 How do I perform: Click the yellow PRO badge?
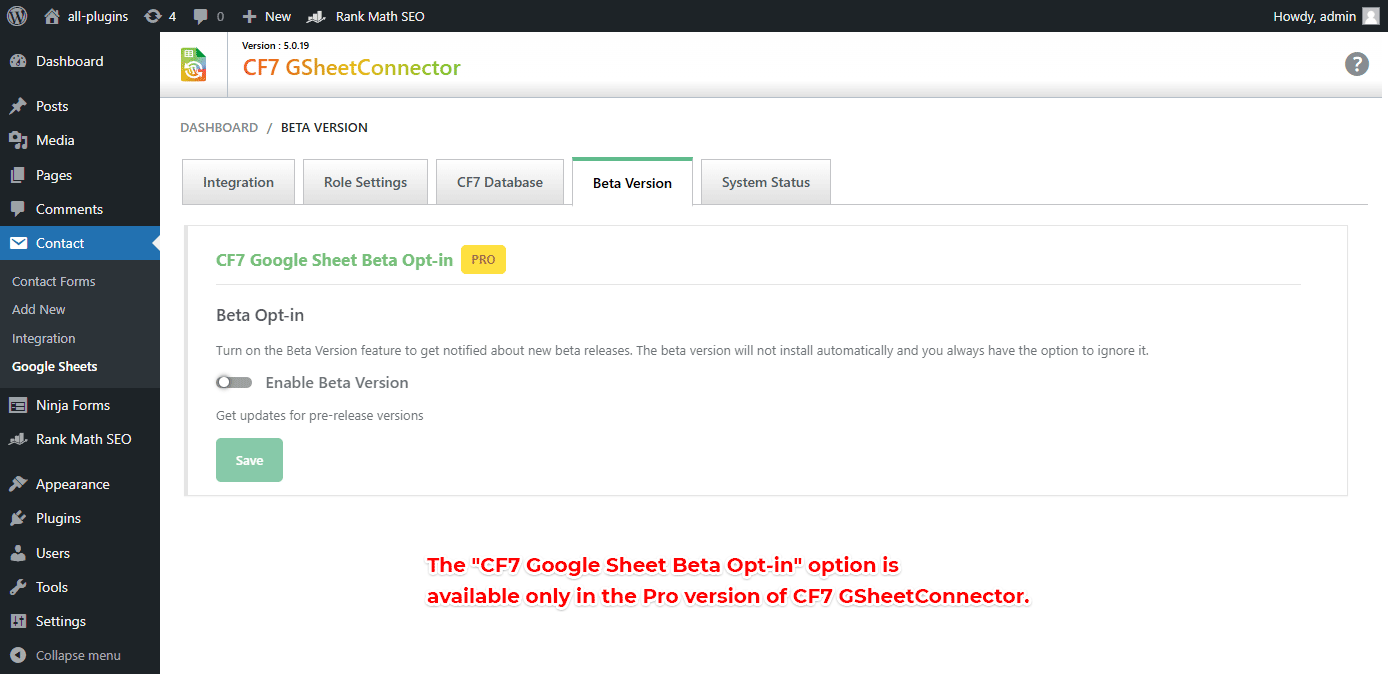point(483,259)
